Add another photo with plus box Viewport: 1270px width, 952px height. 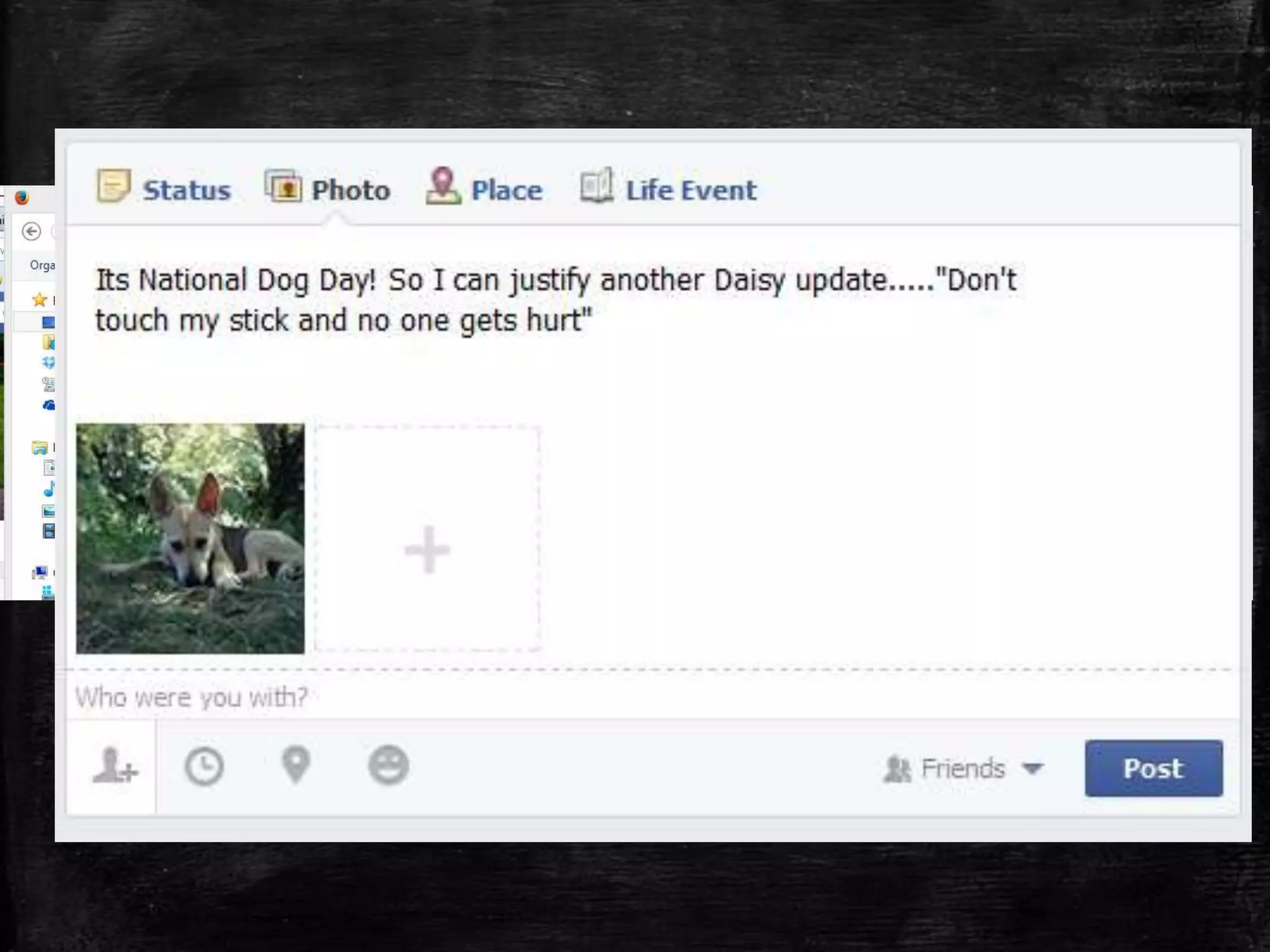(x=427, y=538)
